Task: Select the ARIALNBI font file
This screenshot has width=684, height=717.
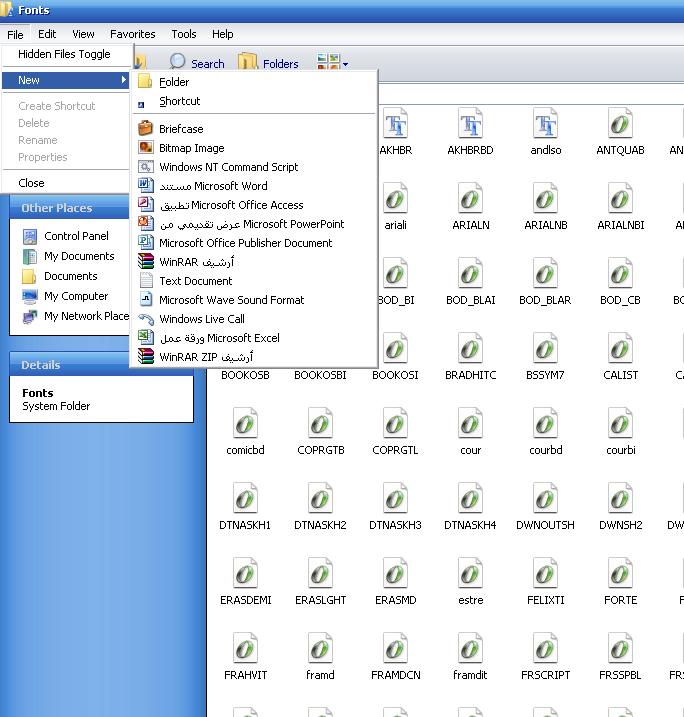Action: click(620, 207)
